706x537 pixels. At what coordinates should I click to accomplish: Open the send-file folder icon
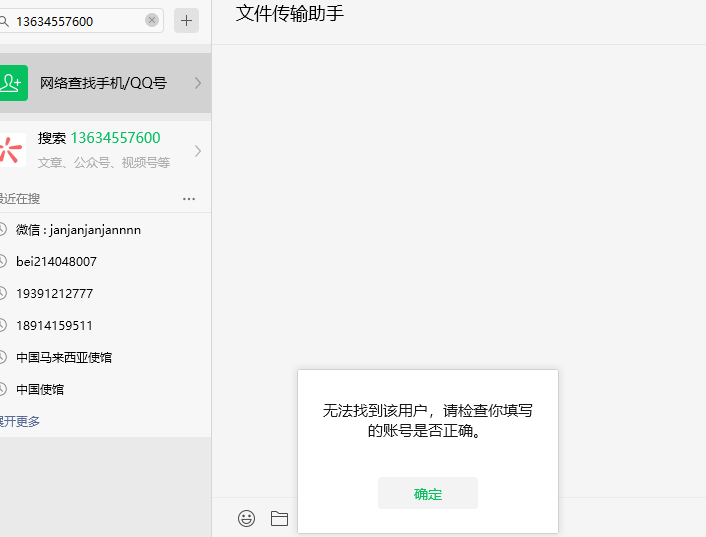tap(279, 518)
